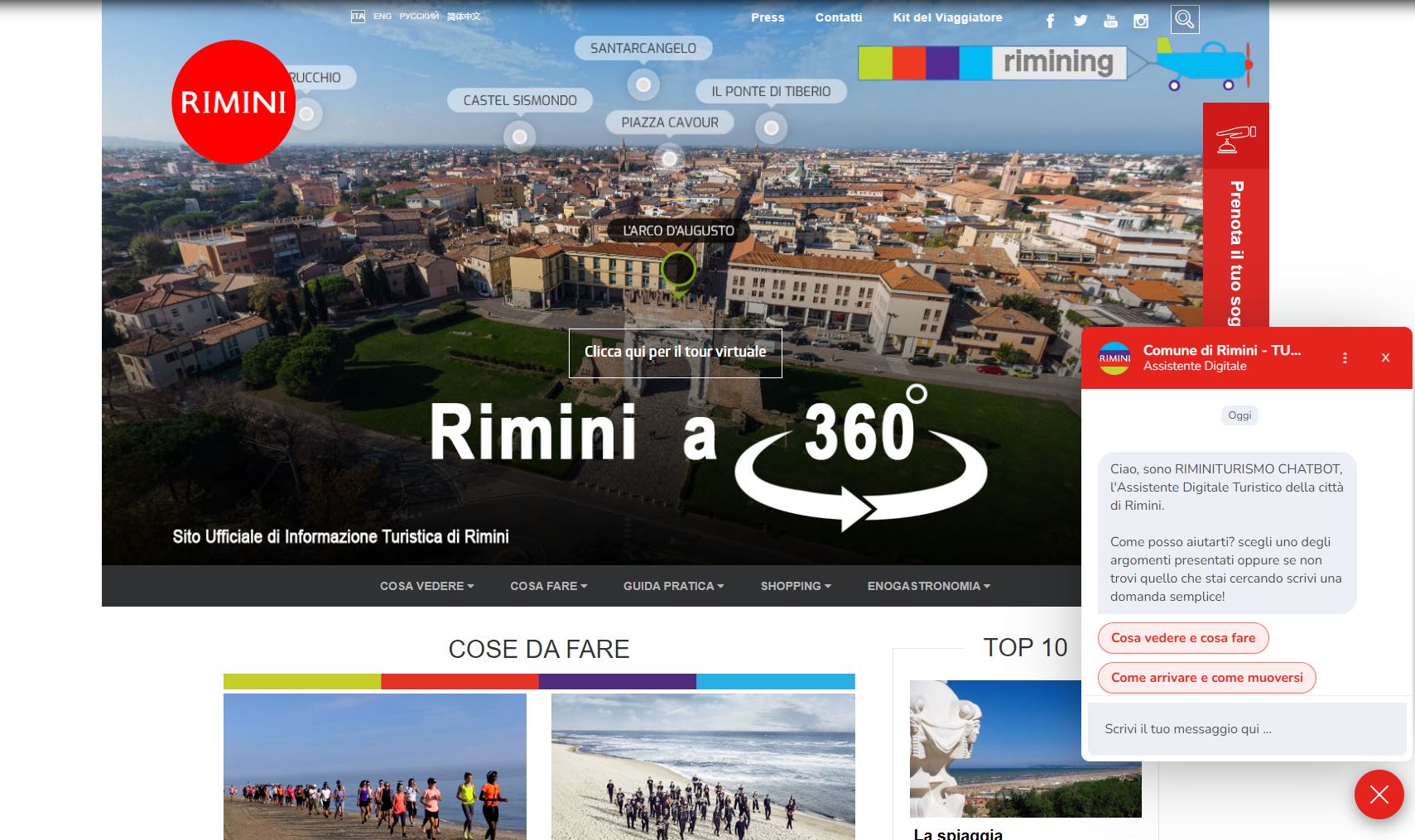The width and height of the screenshot is (1415, 840).
Task: Choose 'Cosa vedere e cosa fare' chat suggestion
Action: click(1183, 638)
